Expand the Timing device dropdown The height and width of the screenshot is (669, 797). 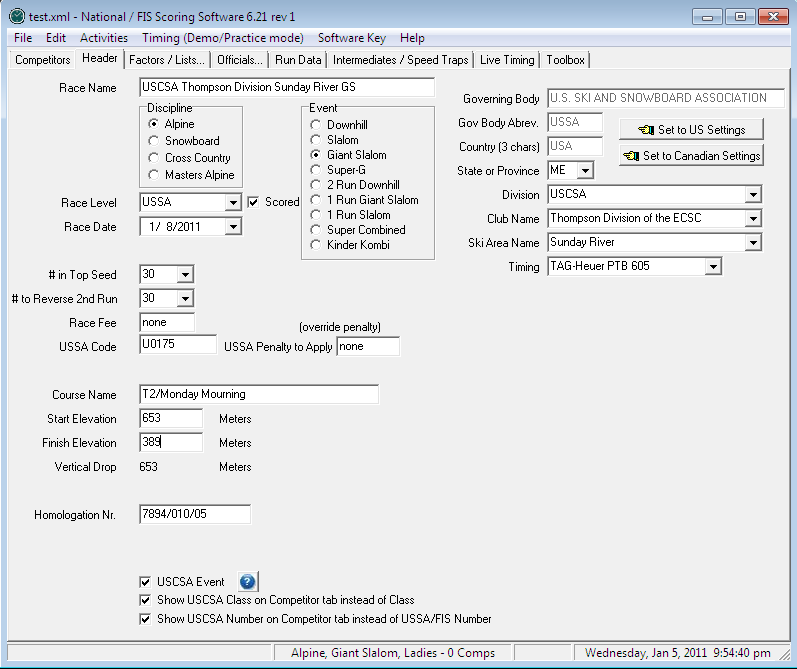712,267
